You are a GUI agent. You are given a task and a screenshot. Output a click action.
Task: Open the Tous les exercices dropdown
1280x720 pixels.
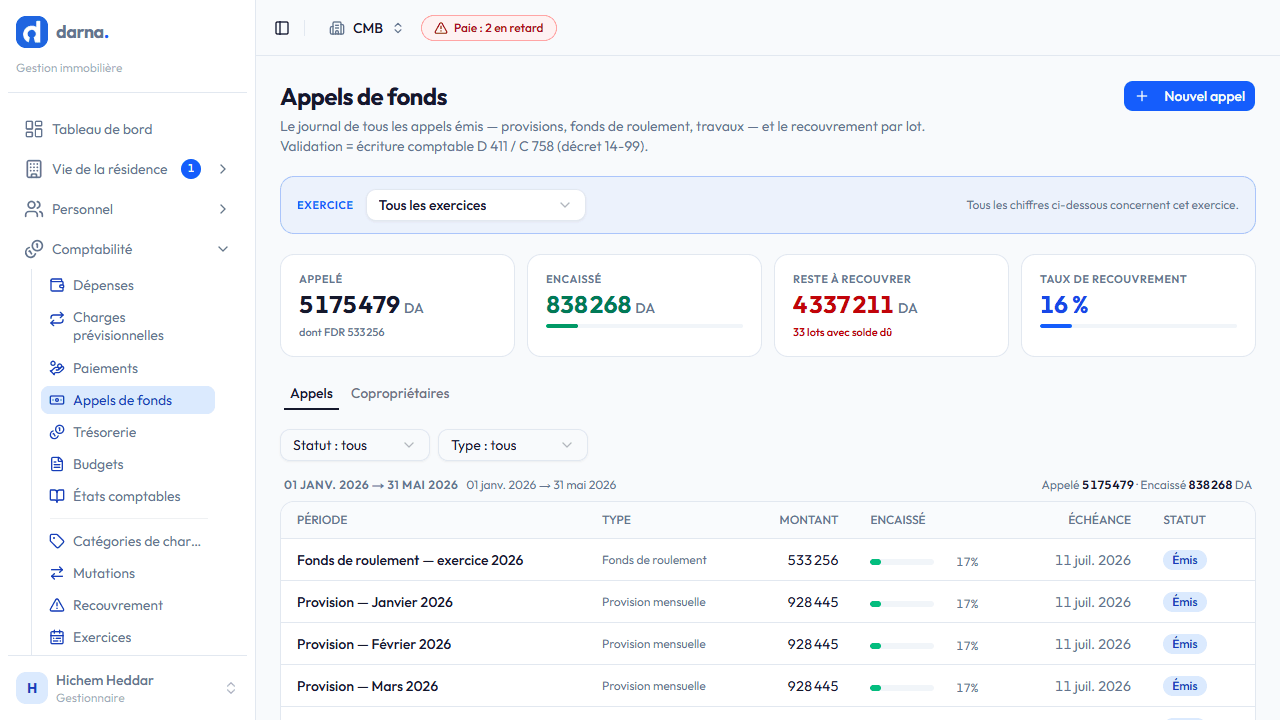(475, 205)
